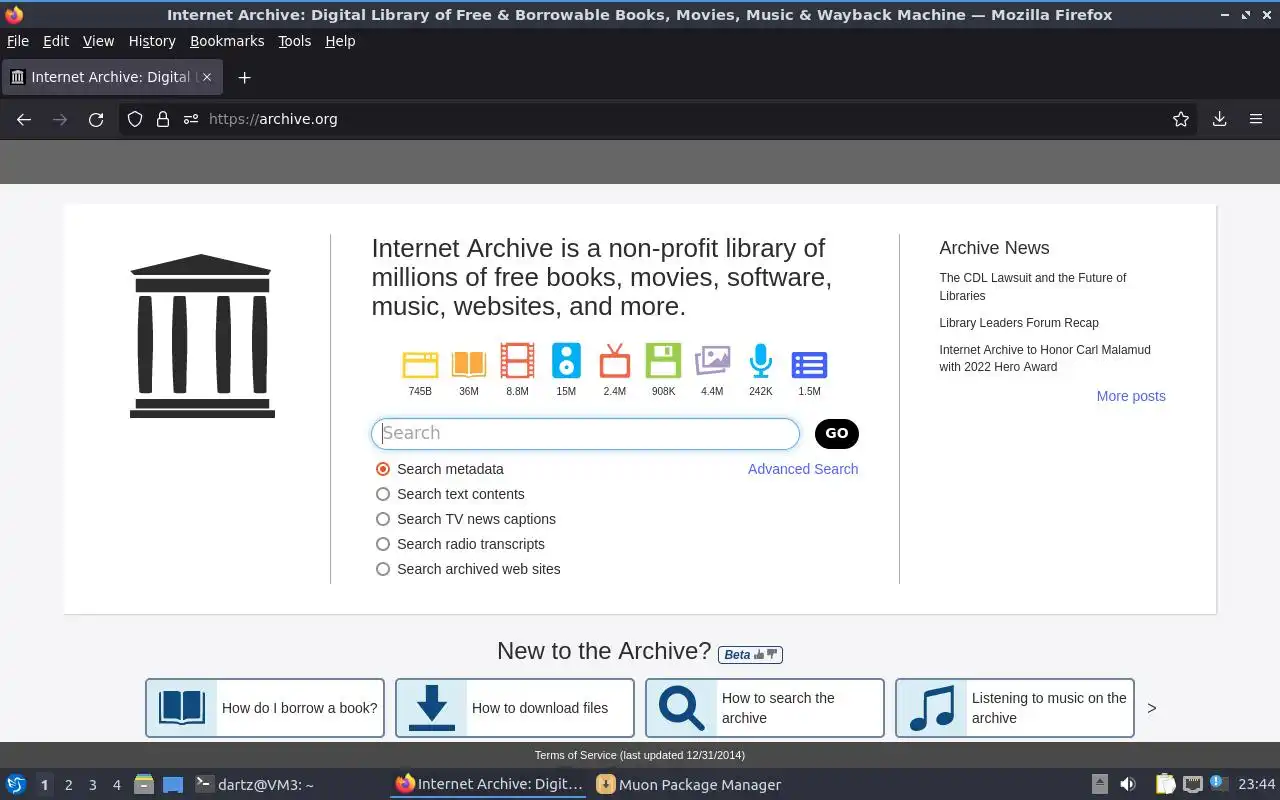Show next help cards with the right chevron

pyautogui.click(x=1151, y=708)
